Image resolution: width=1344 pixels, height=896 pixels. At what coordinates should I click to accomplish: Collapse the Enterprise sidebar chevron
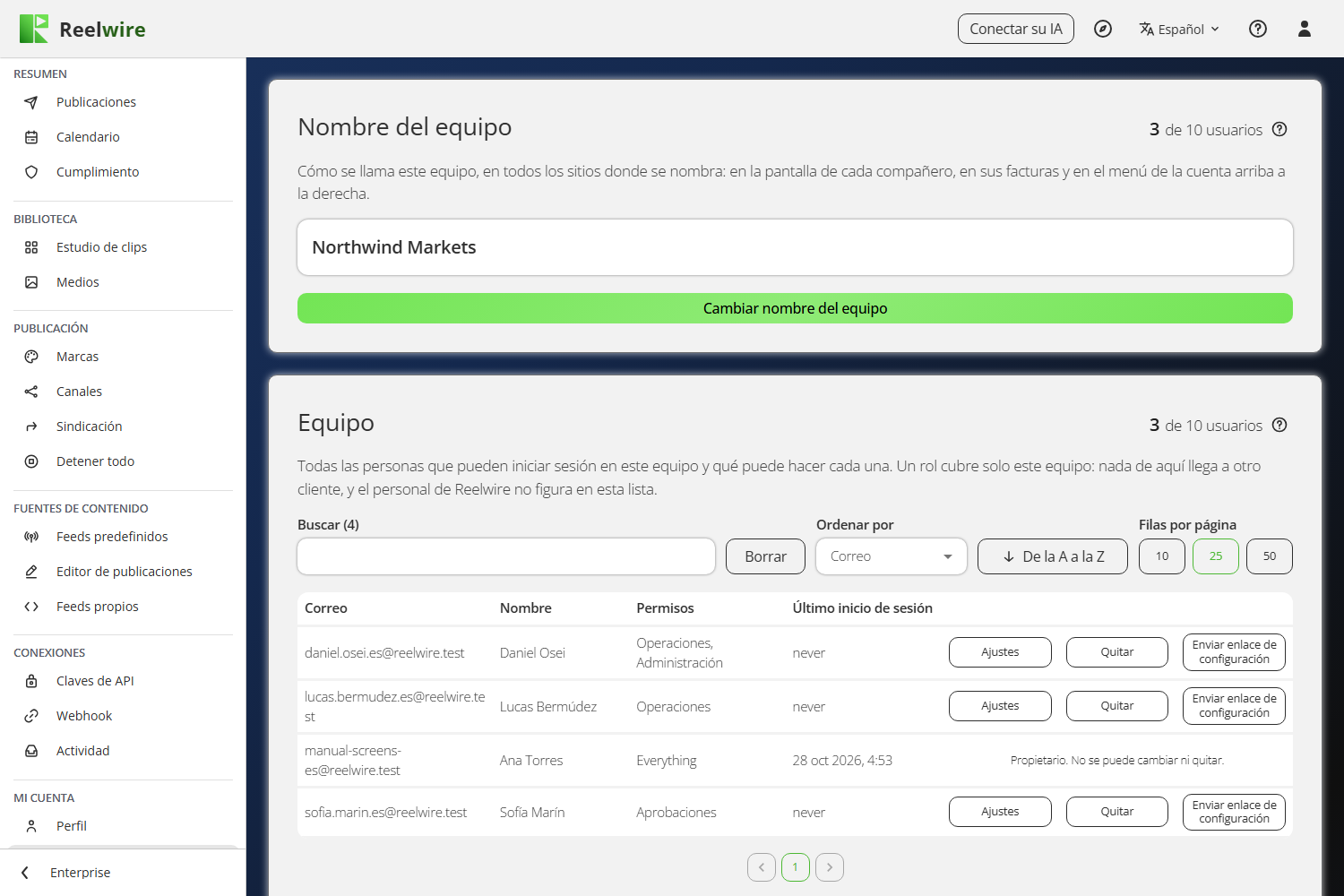25,873
